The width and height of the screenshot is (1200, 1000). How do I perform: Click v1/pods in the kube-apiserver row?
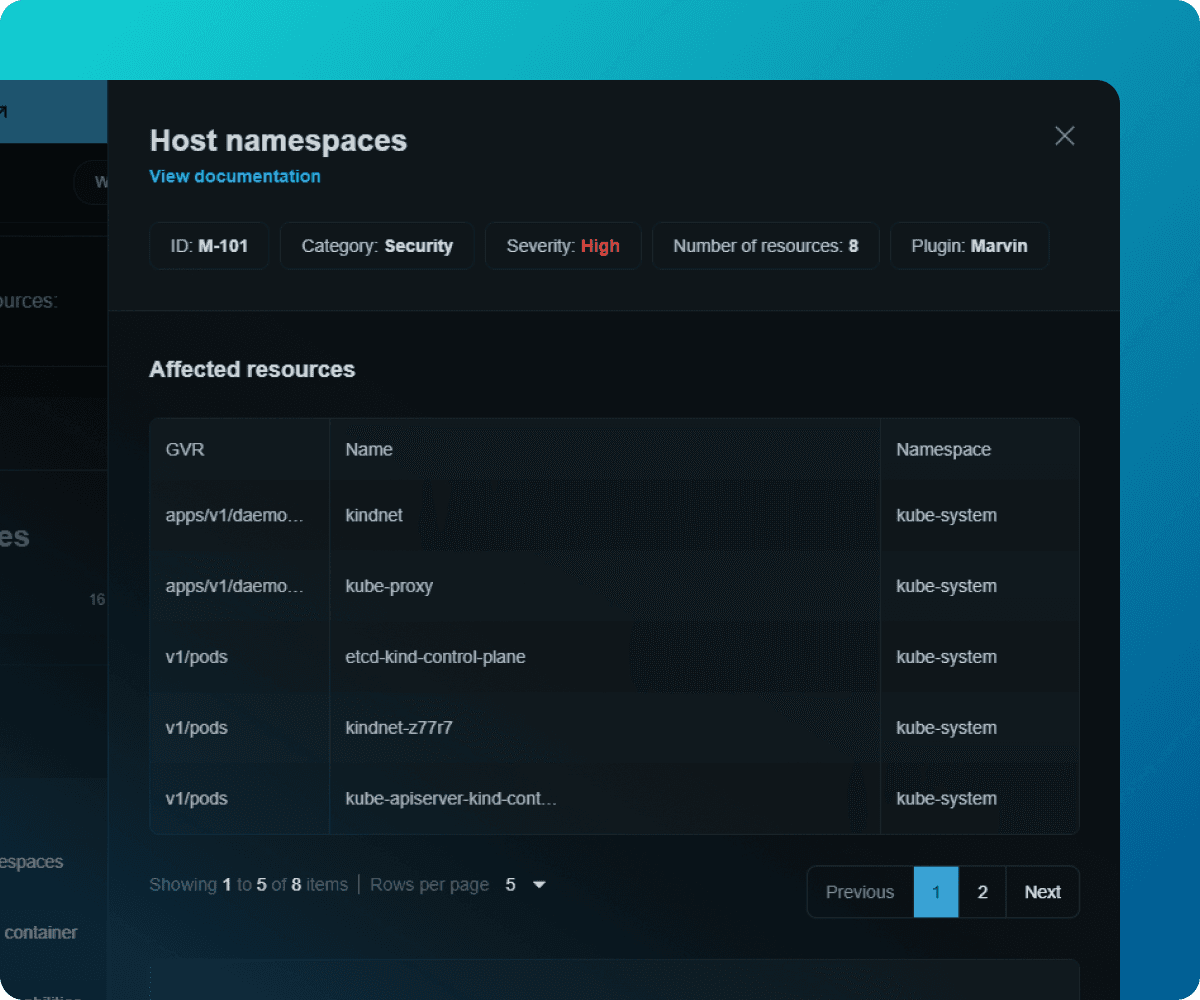click(x=197, y=799)
